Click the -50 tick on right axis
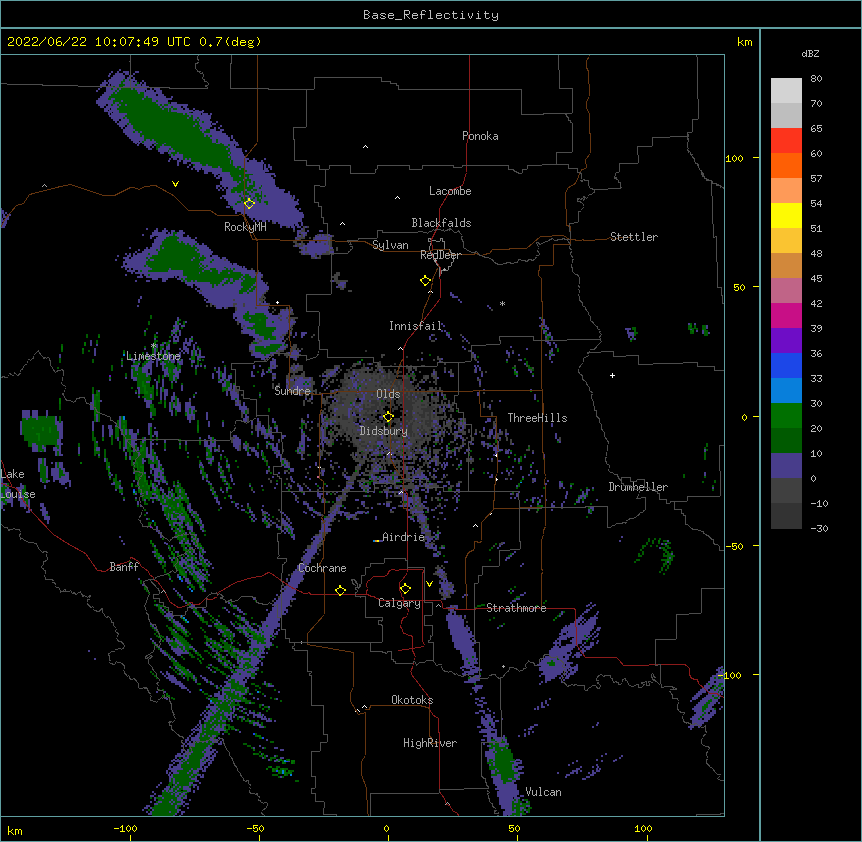 pyautogui.click(x=734, y=546)
